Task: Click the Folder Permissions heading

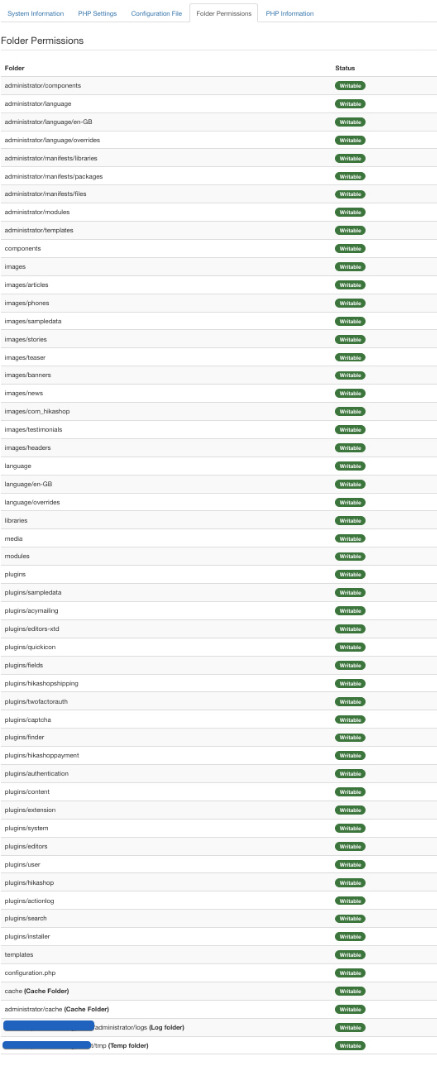Action: pos(42,41)
